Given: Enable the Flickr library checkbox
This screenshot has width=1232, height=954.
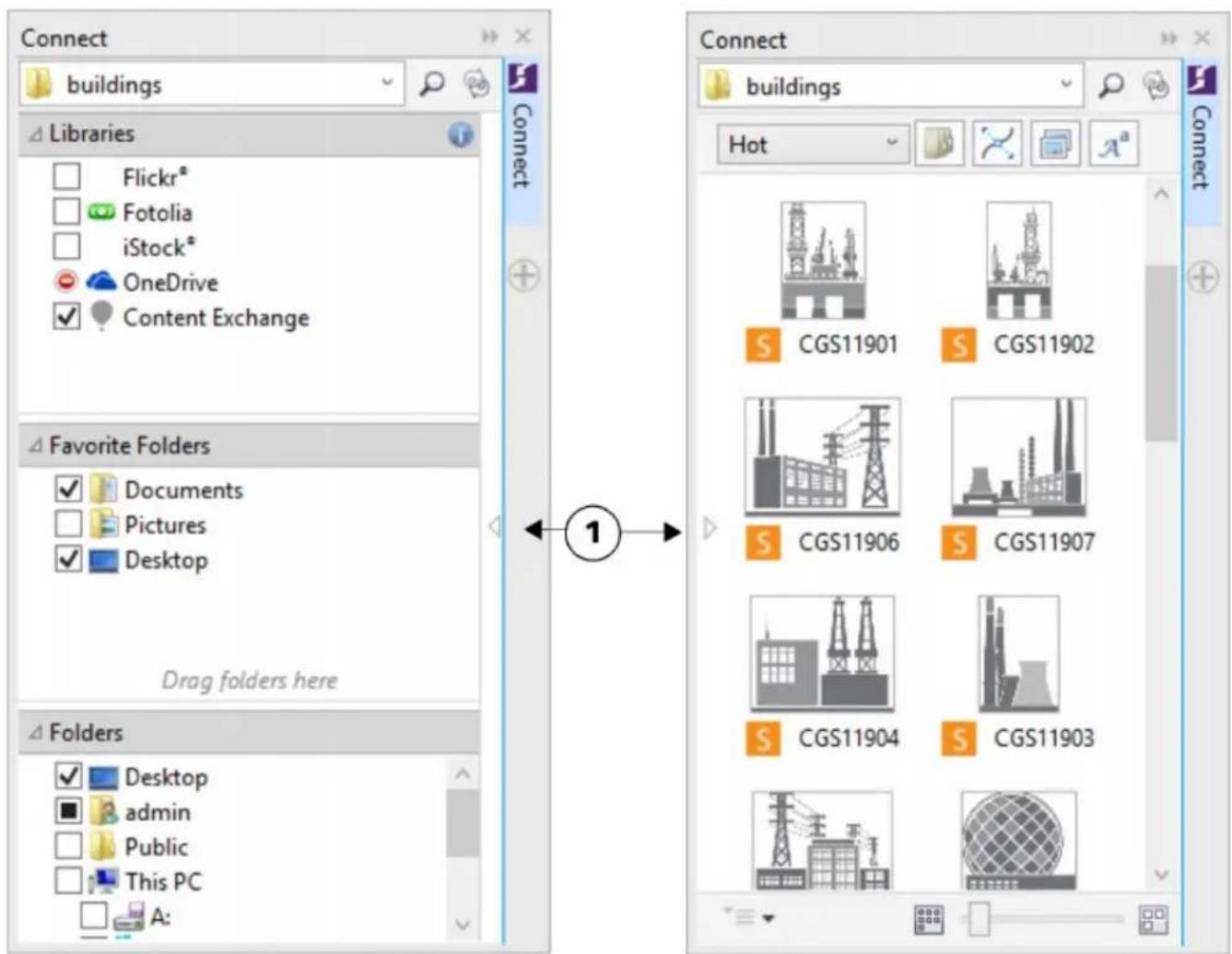Looking at the screenshot, I should (x=66, y=176).
